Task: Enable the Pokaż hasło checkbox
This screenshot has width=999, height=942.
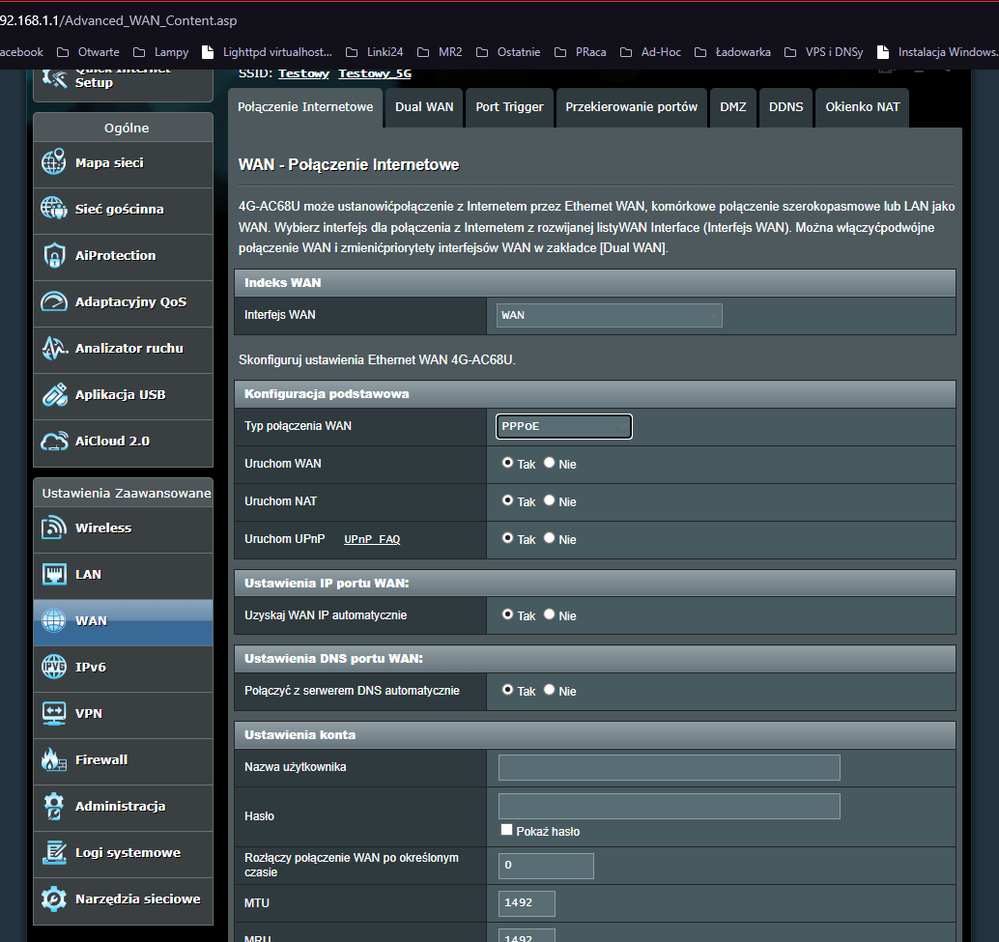Action: [507, 830]
